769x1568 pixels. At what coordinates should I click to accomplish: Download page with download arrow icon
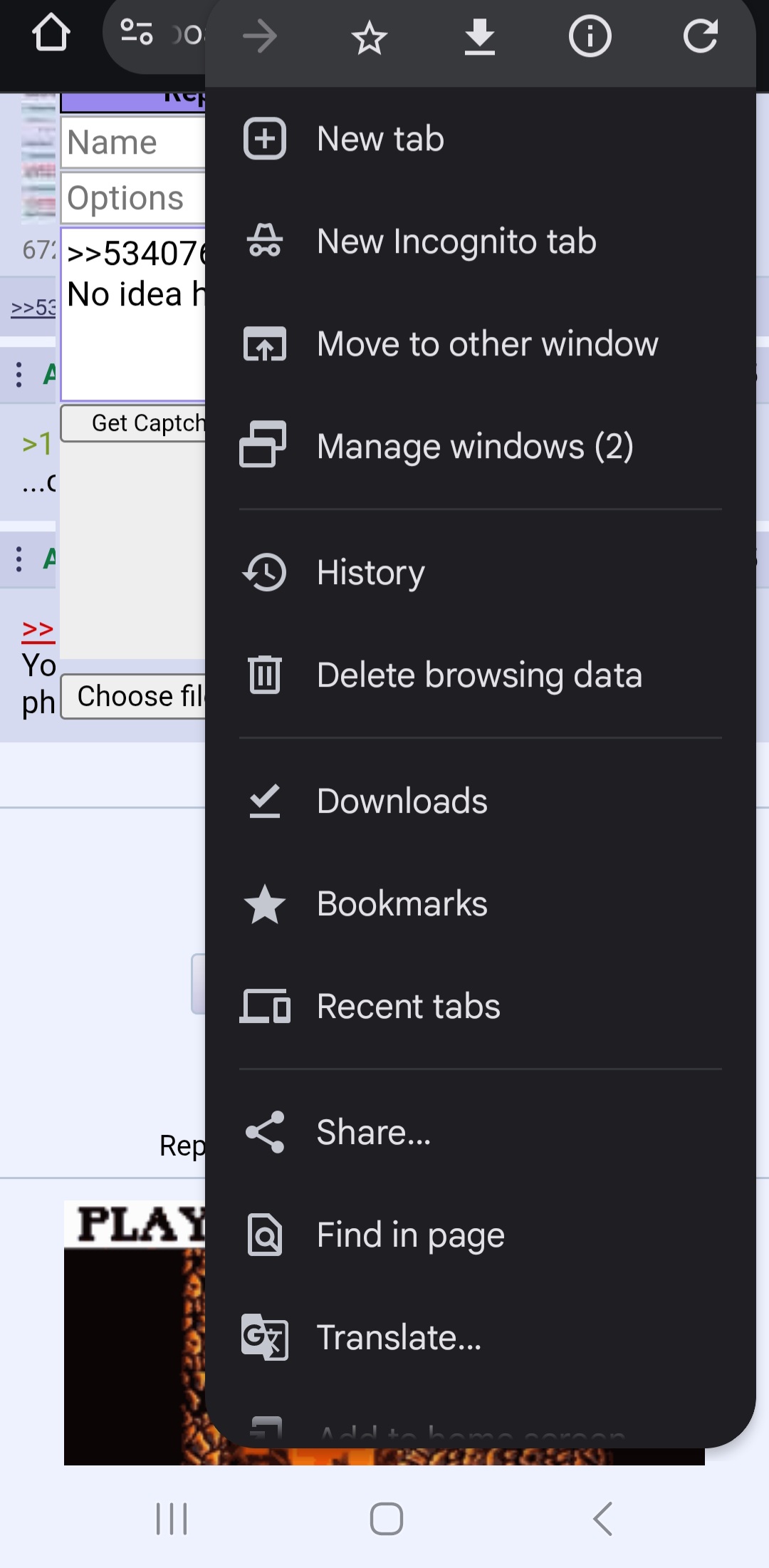tap(480, 37)
